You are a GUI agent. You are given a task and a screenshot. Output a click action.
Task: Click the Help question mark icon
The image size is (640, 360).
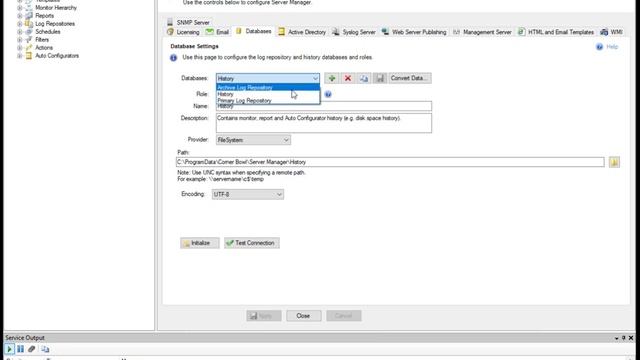click(x=599, y=47)
